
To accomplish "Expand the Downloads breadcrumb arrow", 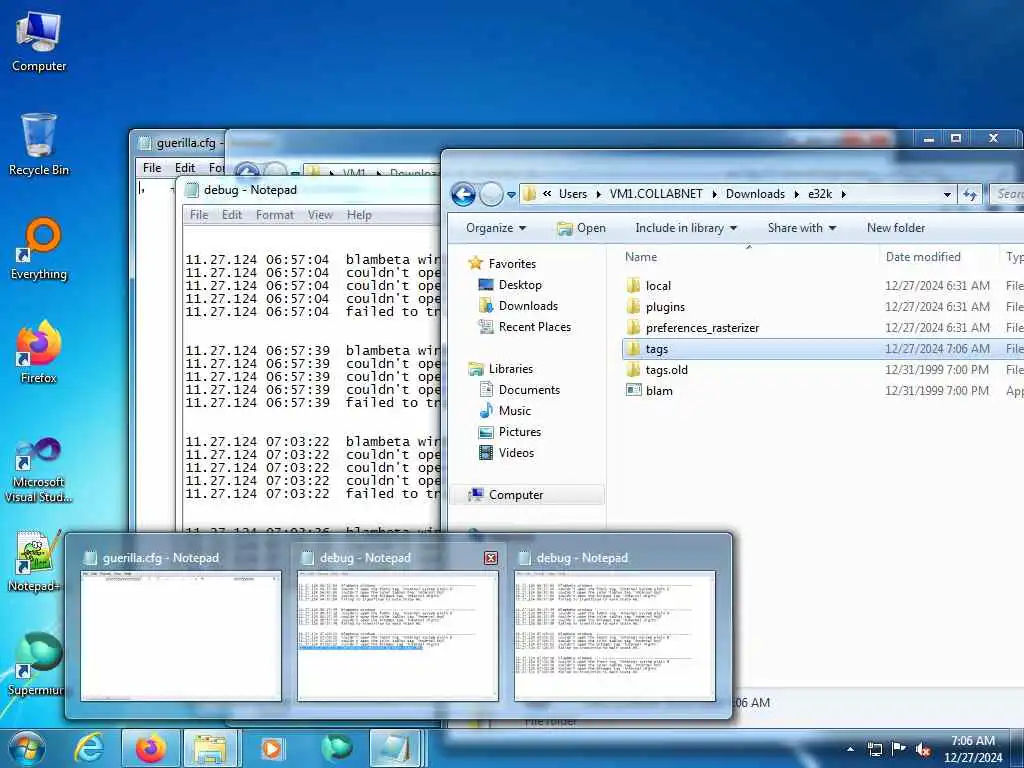I will [x=796, y=194].
